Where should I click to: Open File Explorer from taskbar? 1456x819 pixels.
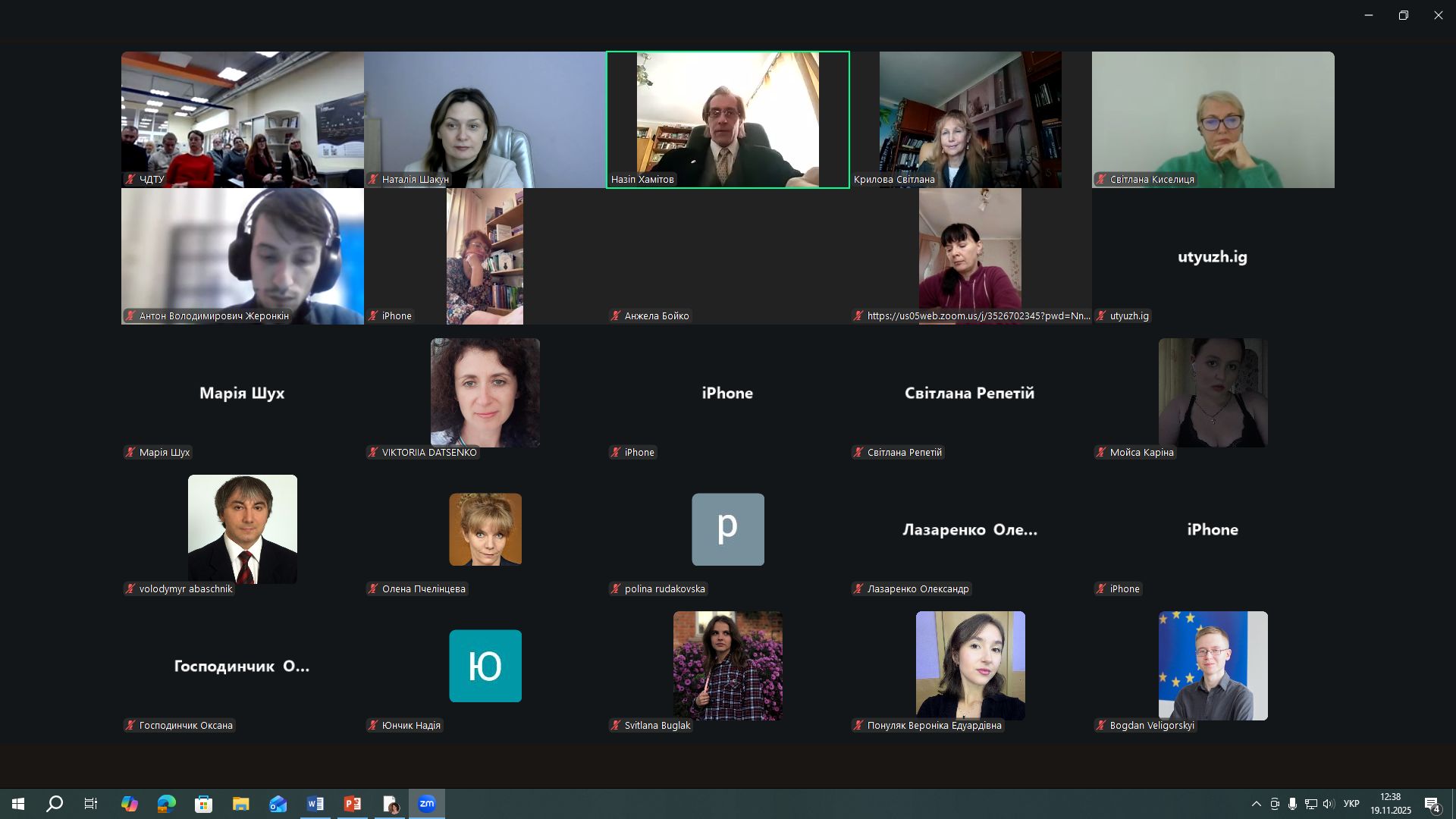tap(240, 804)
